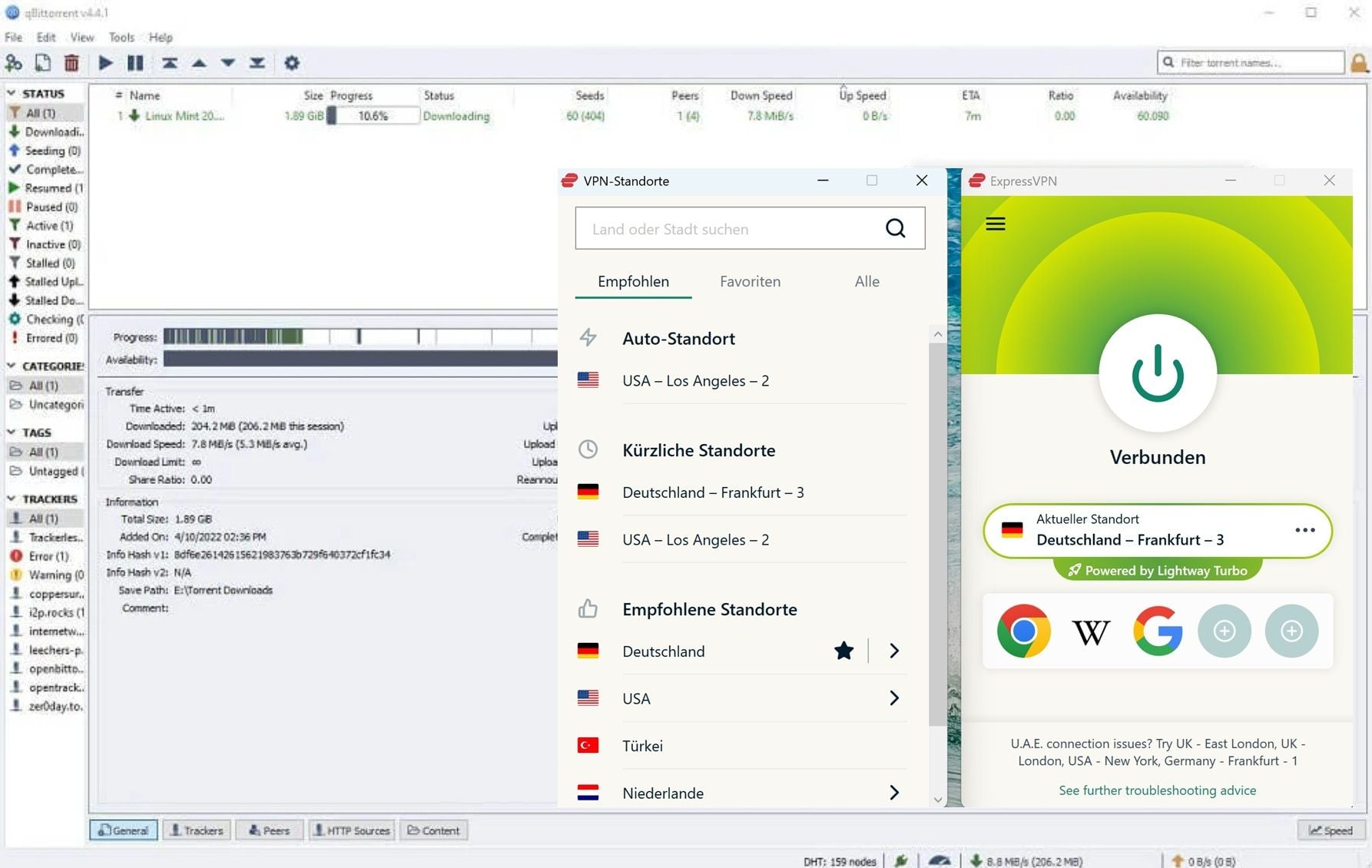Screen dimensions: 1372x868
Task: Click the pieces Progress bar in details
Action: 360,336
